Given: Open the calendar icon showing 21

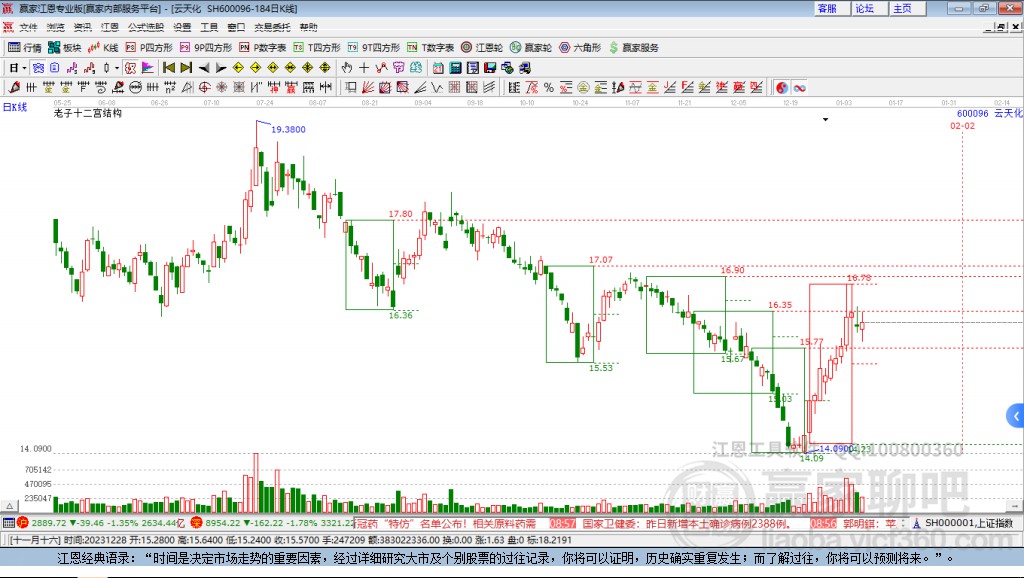Looking at the screenshot, I should [438, 68].
